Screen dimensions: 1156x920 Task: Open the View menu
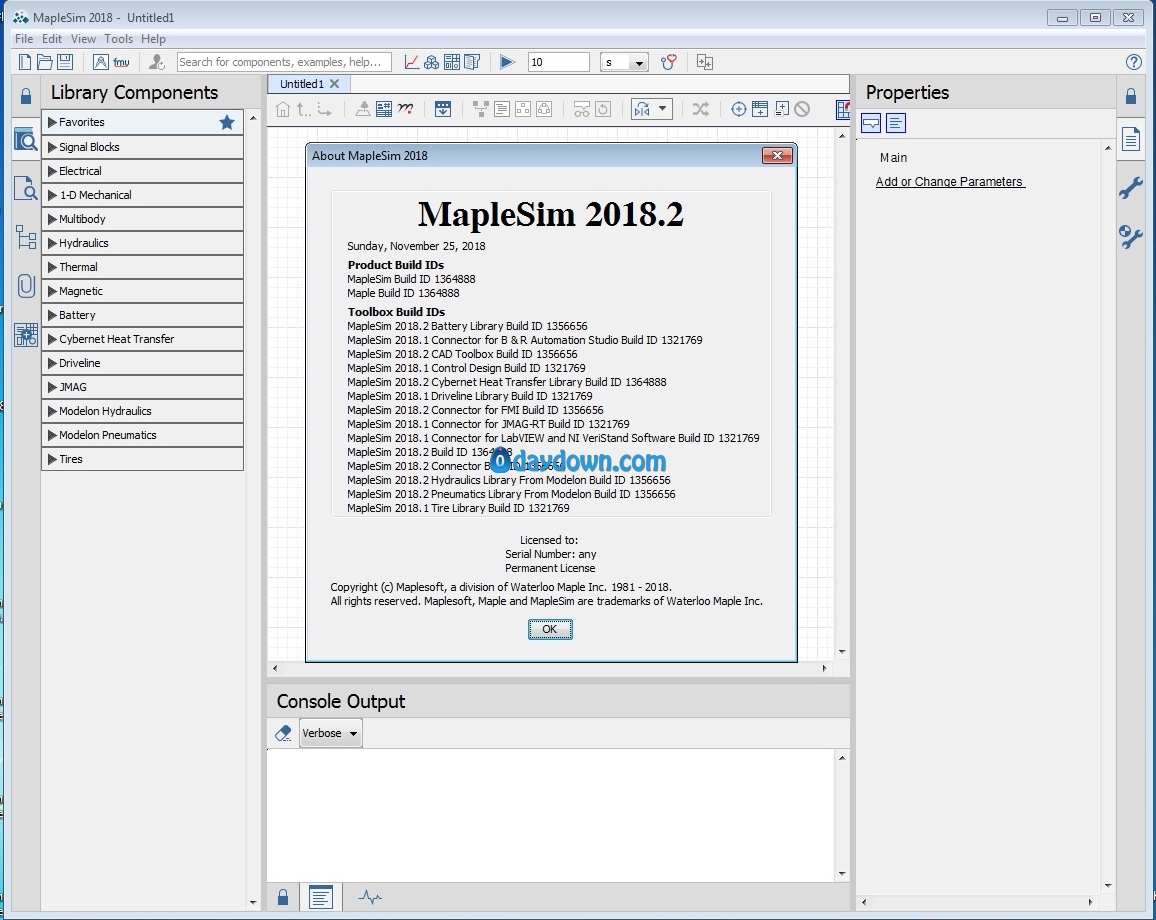tap(83, 38)
